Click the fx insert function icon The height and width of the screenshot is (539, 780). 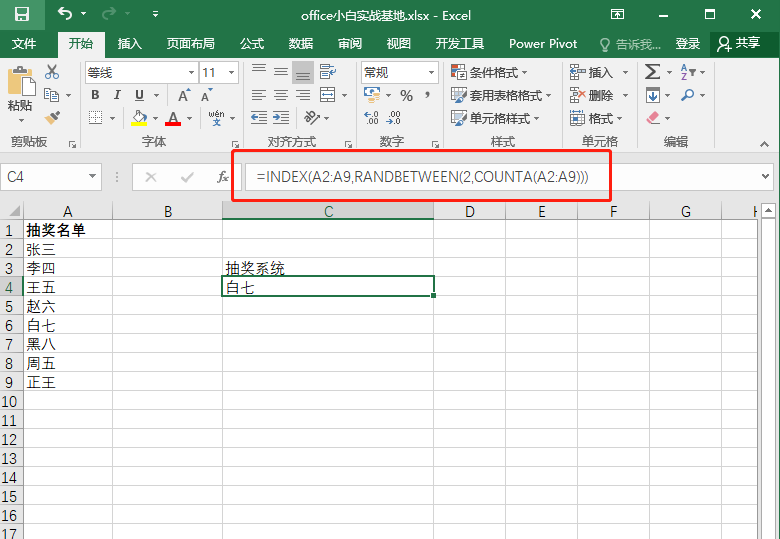click(223, 177)
